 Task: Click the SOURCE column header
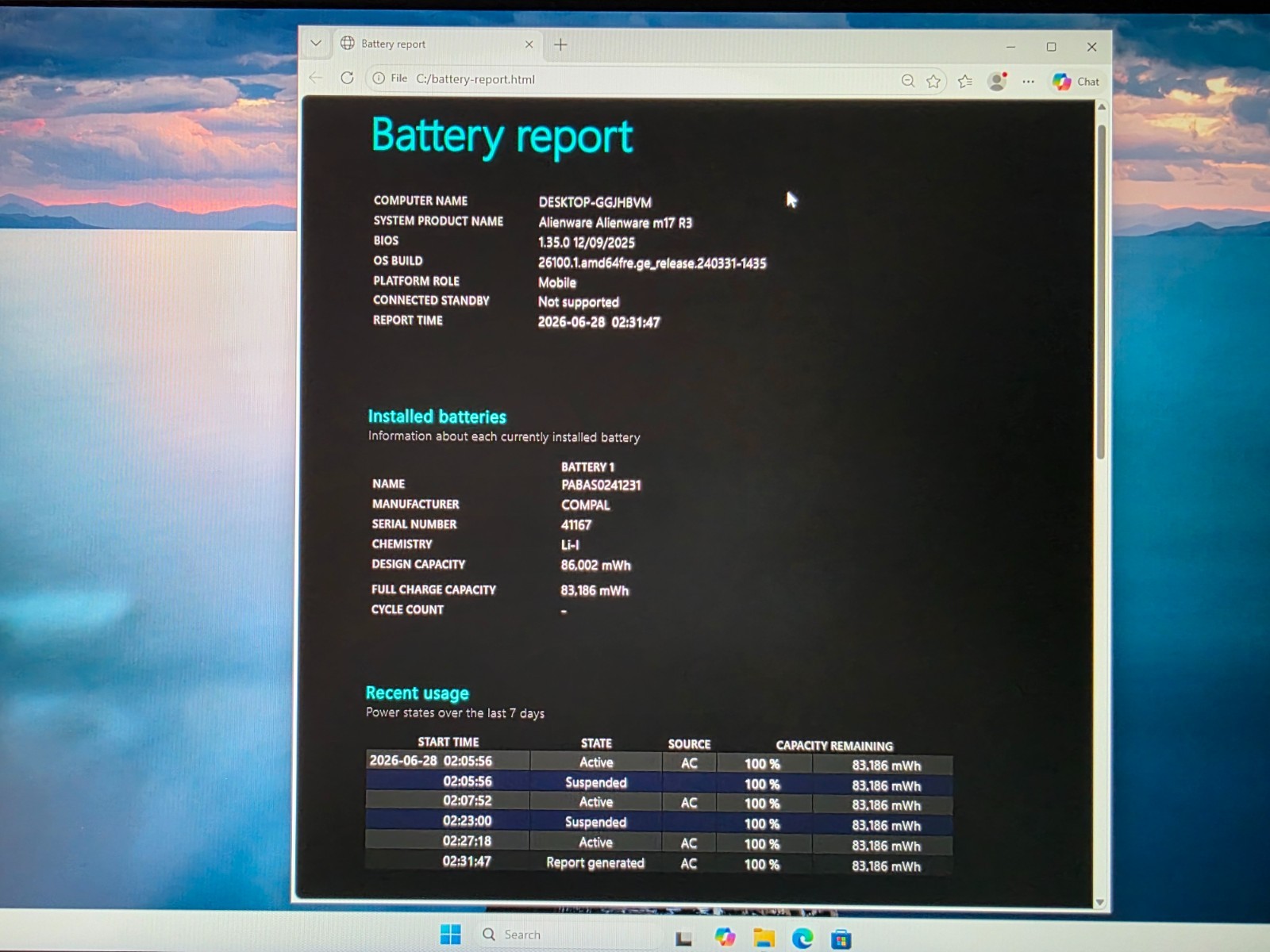coord(689,744)
